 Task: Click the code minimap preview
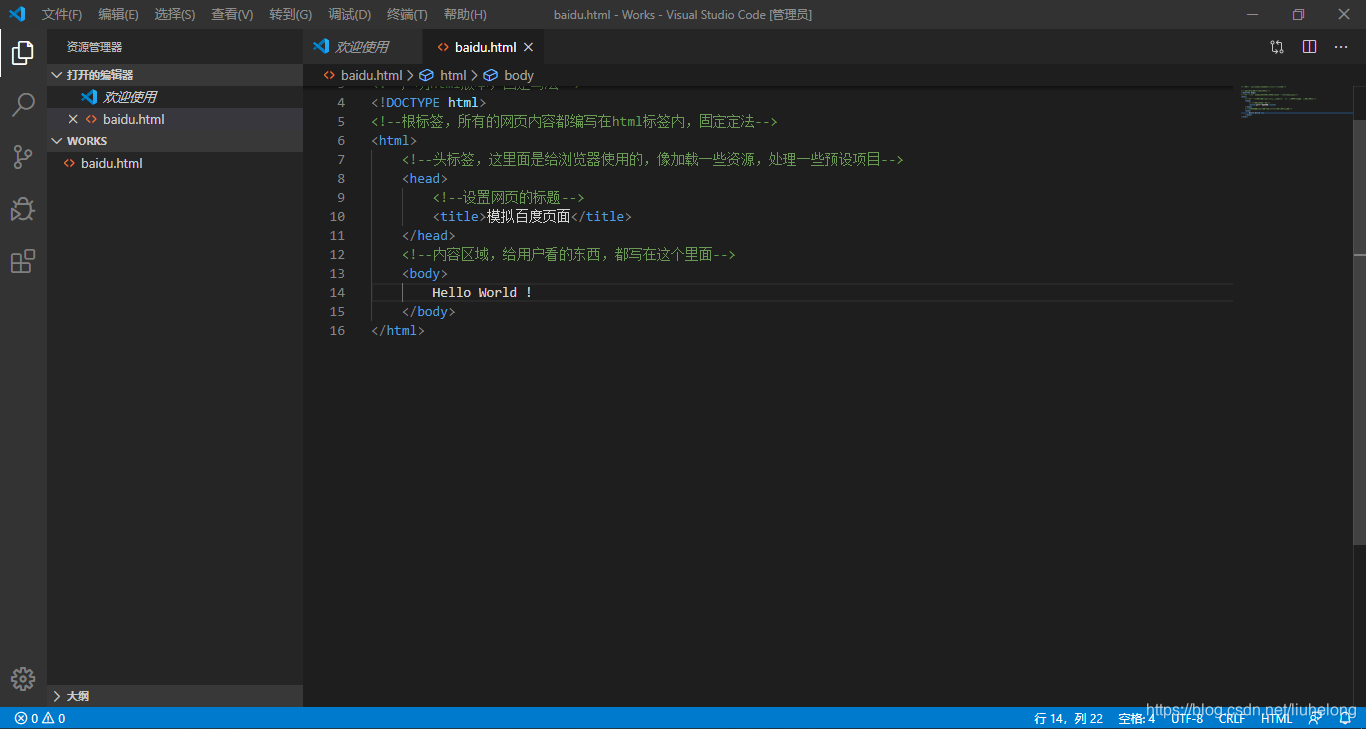[1295, 102]
